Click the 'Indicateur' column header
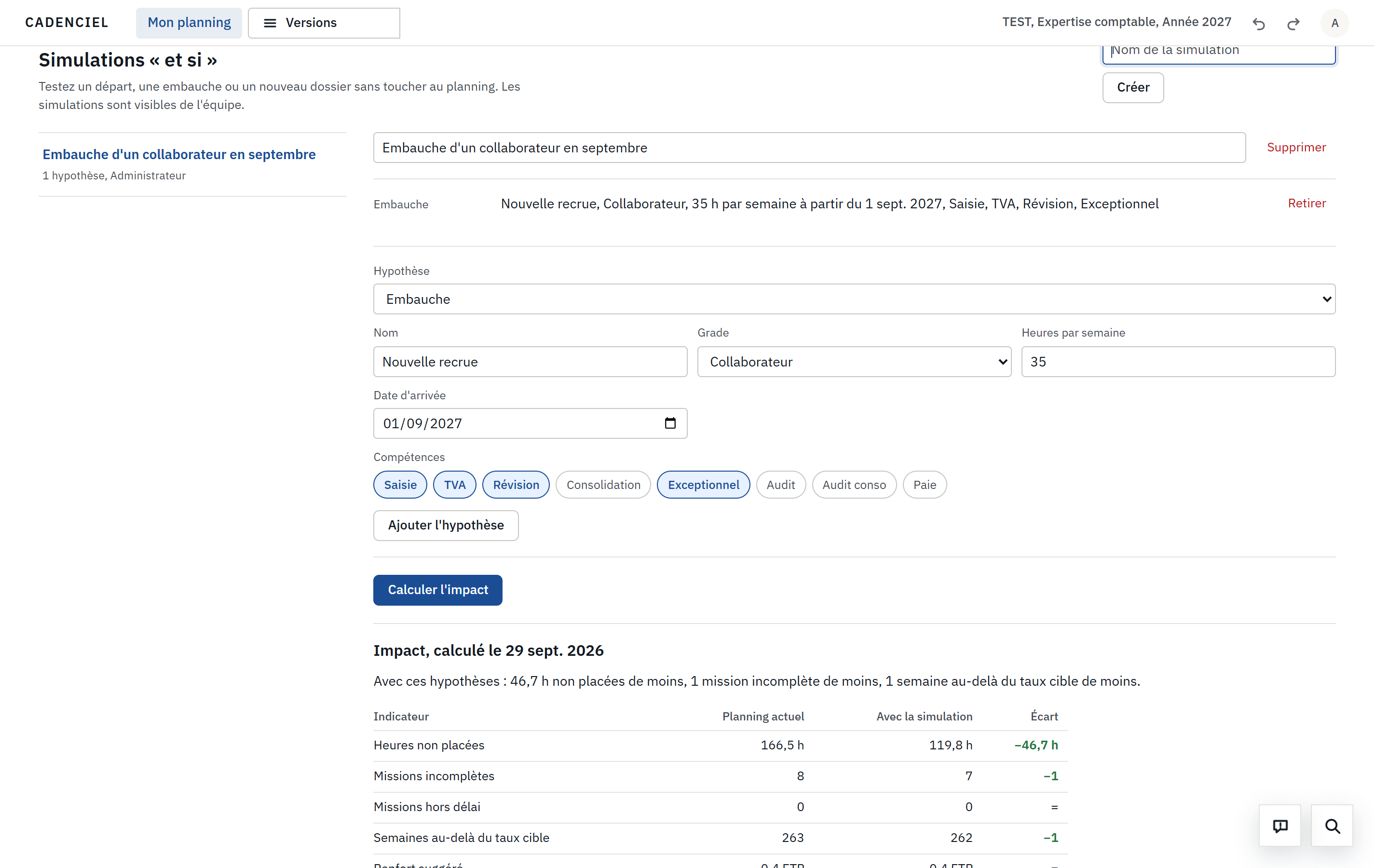The height and width of the screenshot is (868, 1389). tap(401, 717)
